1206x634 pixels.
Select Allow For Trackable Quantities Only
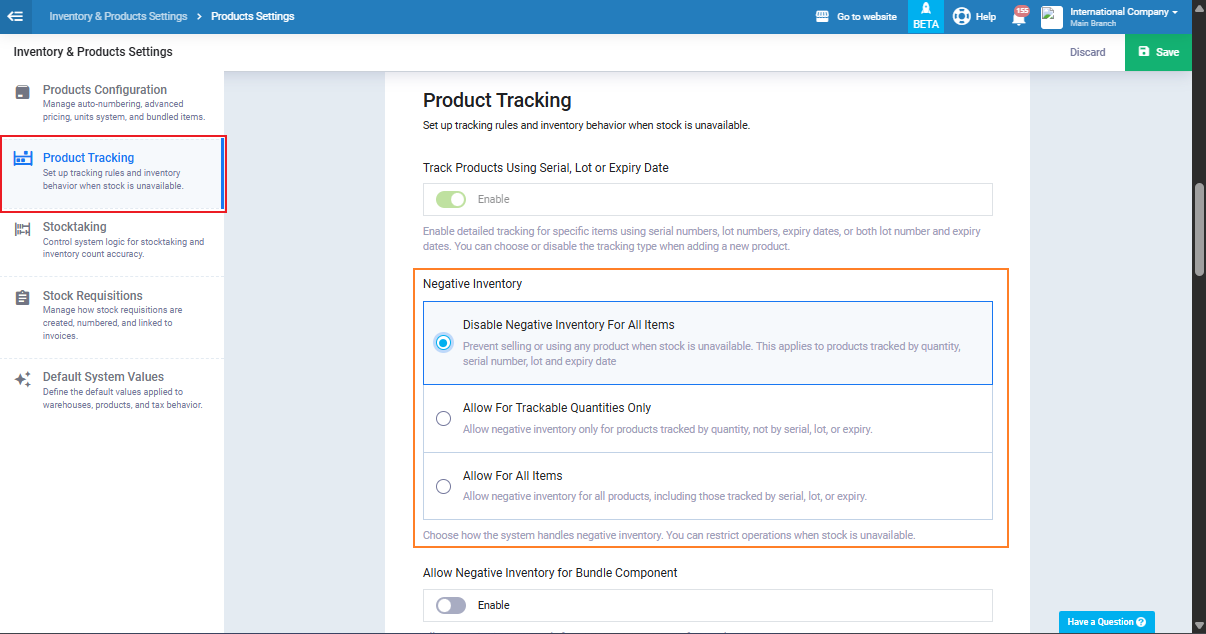[443, 419]
